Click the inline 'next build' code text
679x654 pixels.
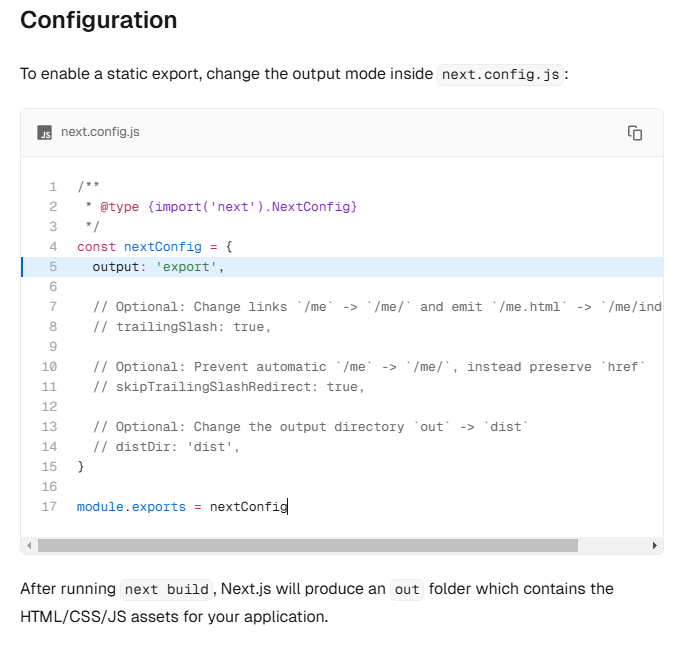167,589
